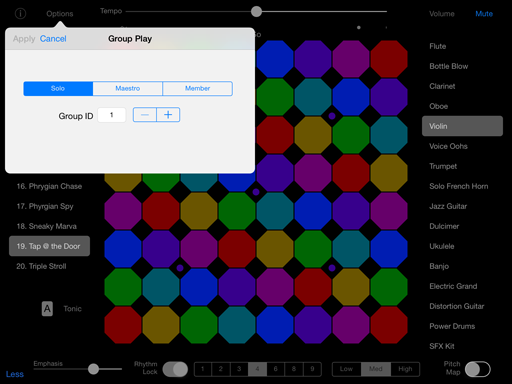Select the Voice Oohs instrument

(x=462, y=146)
